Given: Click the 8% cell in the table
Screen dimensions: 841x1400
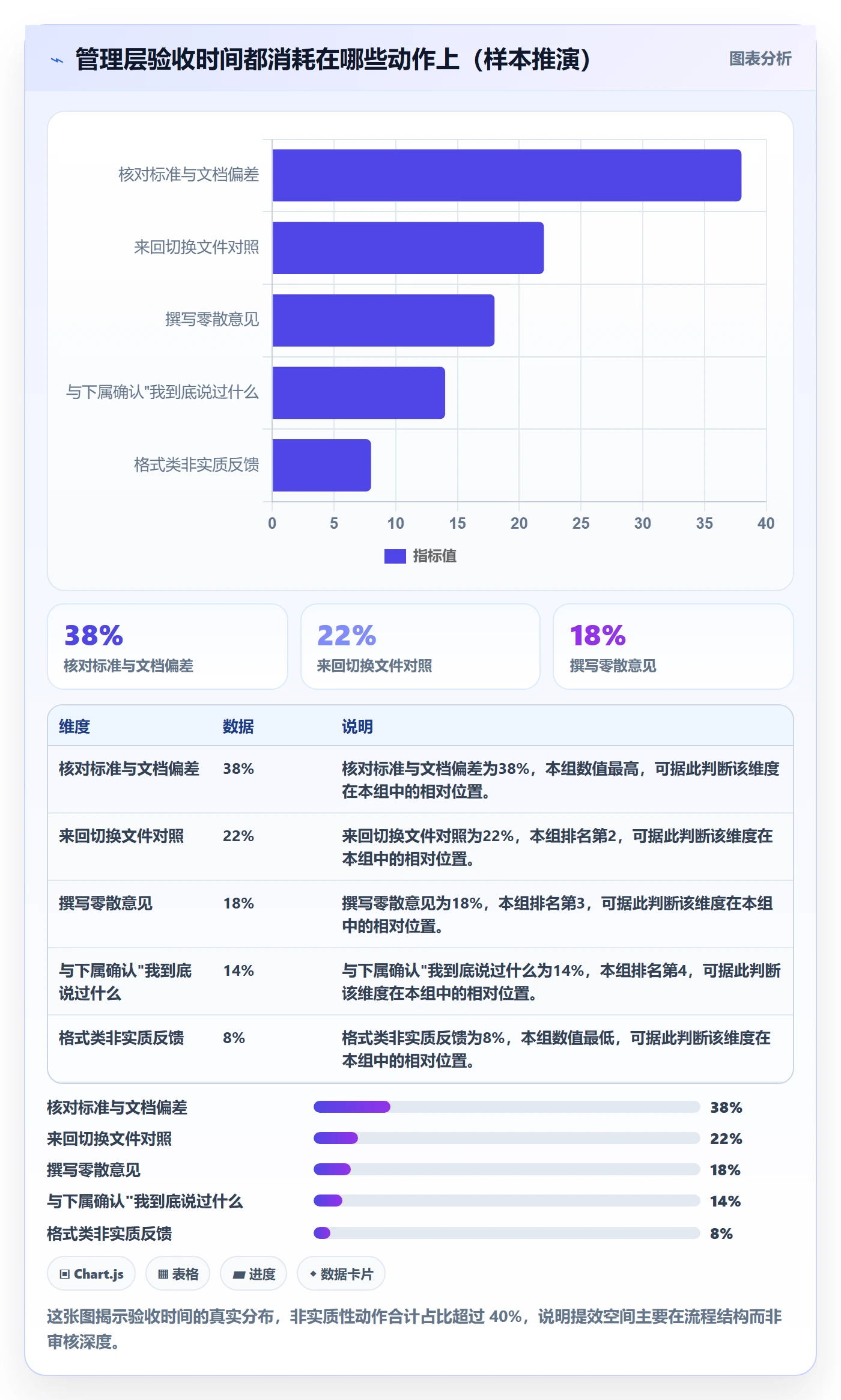Looking at the screenshot, I should pyautogui.click(x=234, y=1038).
